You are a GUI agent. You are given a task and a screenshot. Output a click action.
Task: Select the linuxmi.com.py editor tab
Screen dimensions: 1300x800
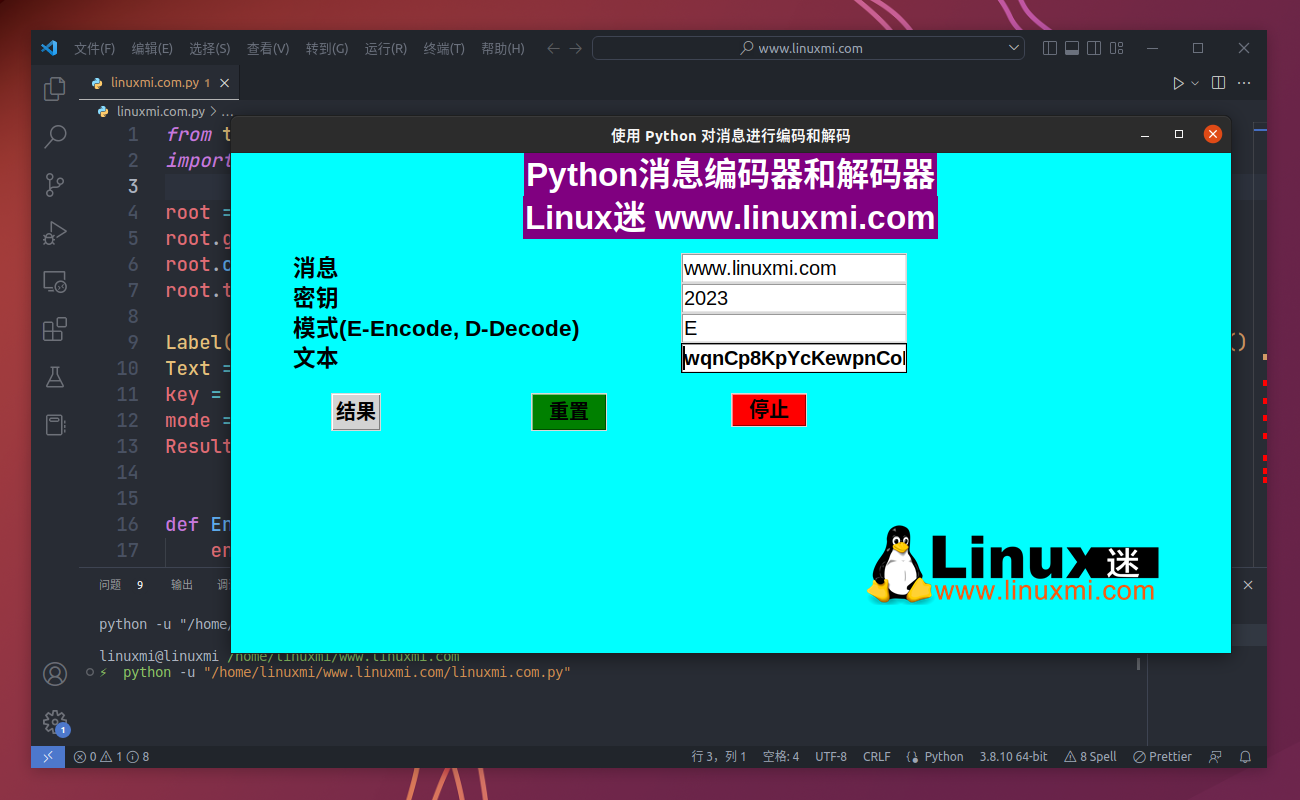[x=159, y=83]
